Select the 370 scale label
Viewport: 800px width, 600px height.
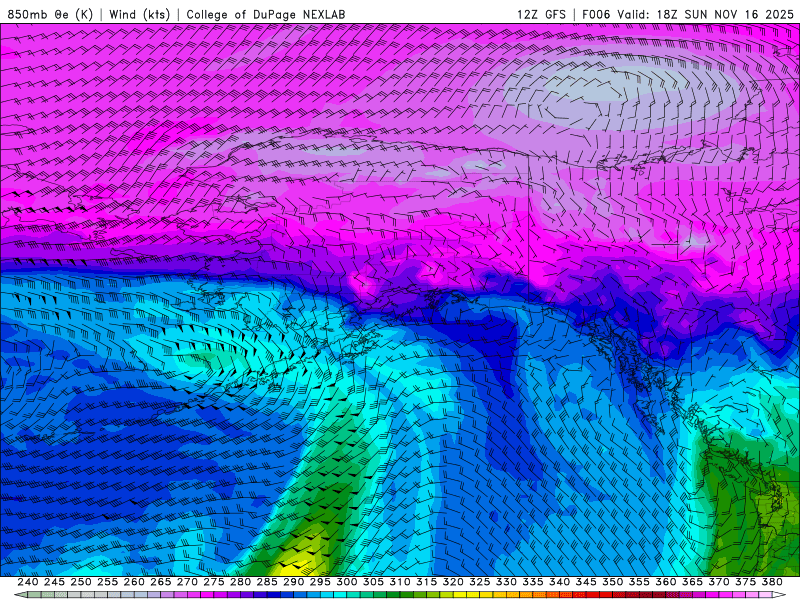pos(718,582)
